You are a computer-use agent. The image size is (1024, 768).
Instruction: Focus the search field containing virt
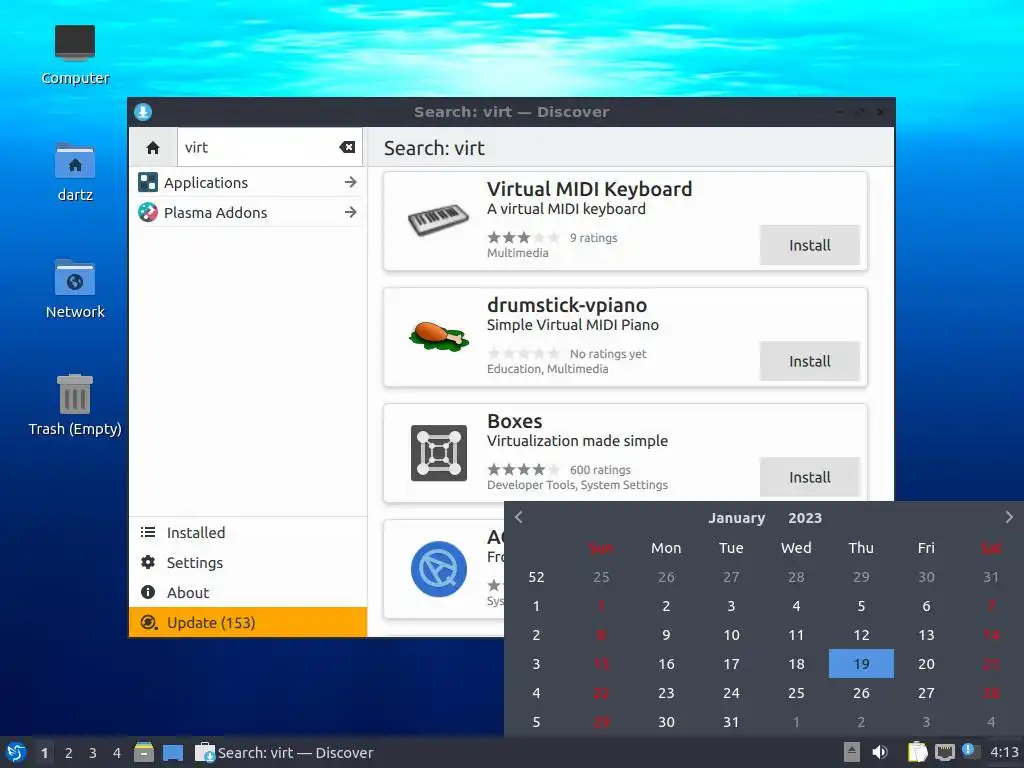click(270, 147)
